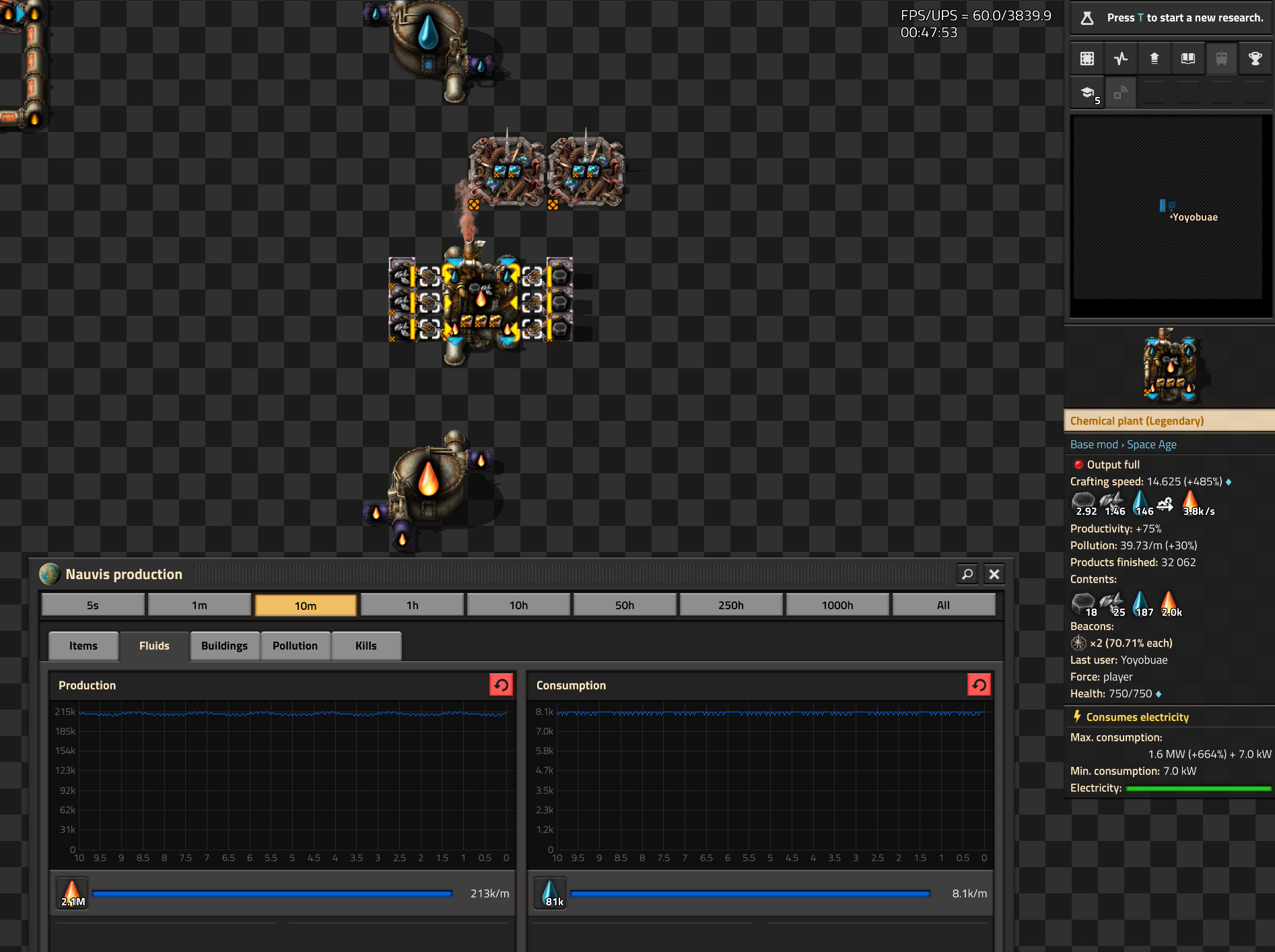The width and height of the screenshot is (1275, 952).
Task: Open the Buildings tab
Action: [x=224, y=646]
